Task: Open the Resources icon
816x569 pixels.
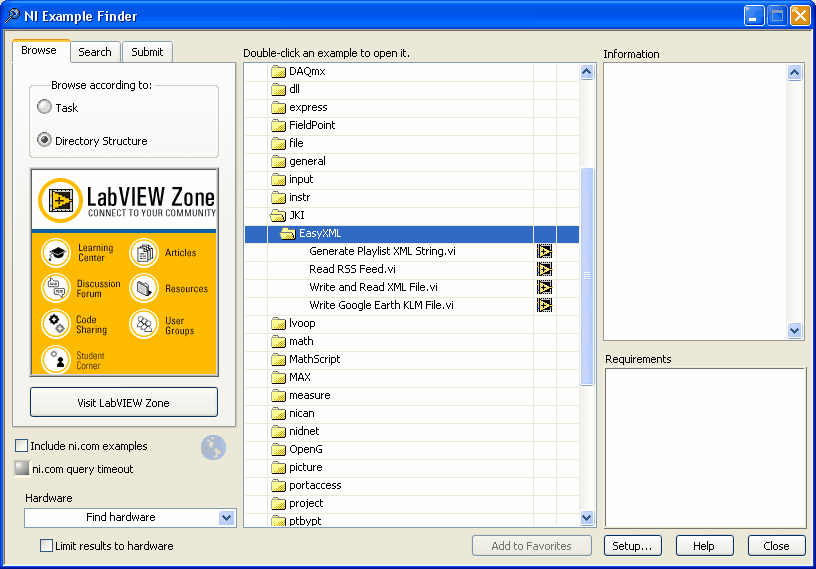Action: [144, 288]
